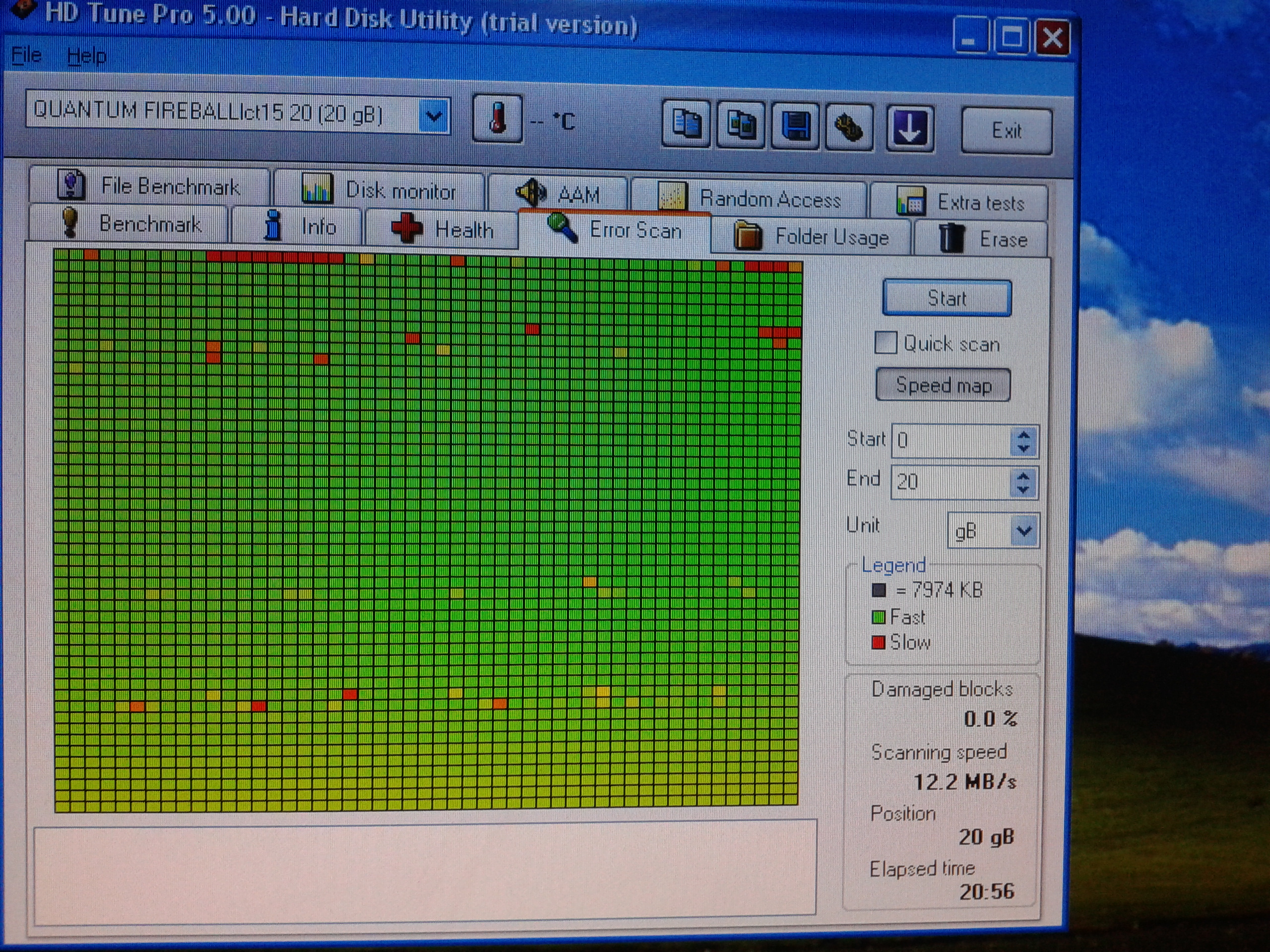1270x952 pixels.
Task: Click the save screenshot floppy disk icon
Action: tap(795, 126)
